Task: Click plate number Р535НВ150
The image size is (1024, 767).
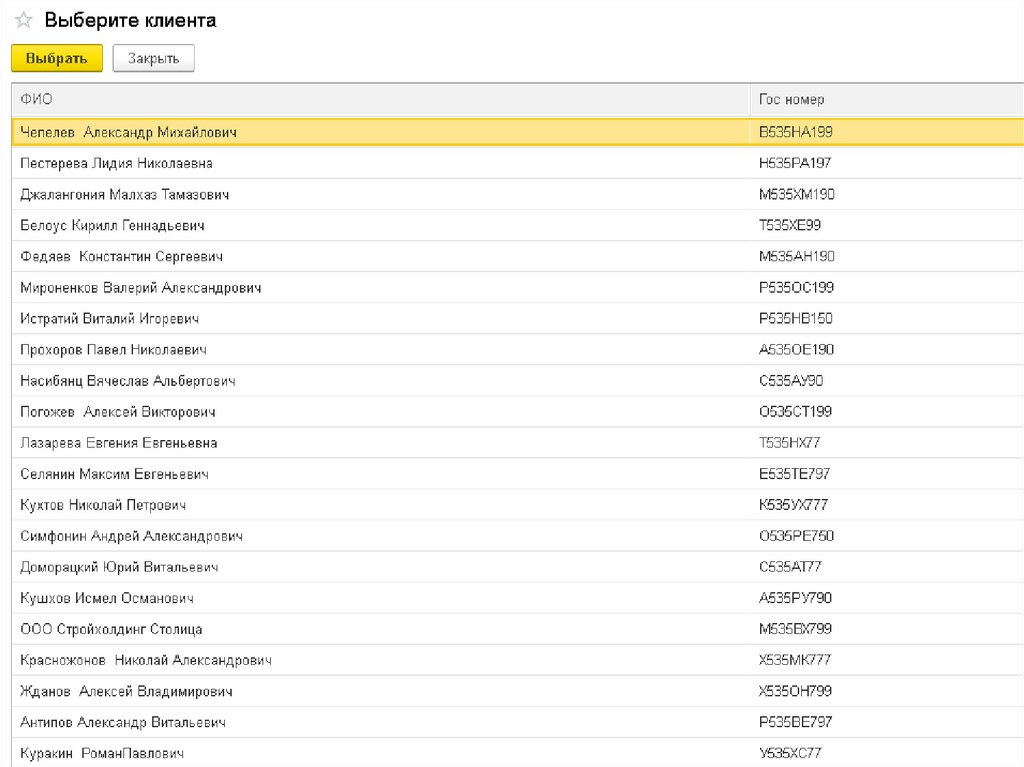Action: [795, 319]
